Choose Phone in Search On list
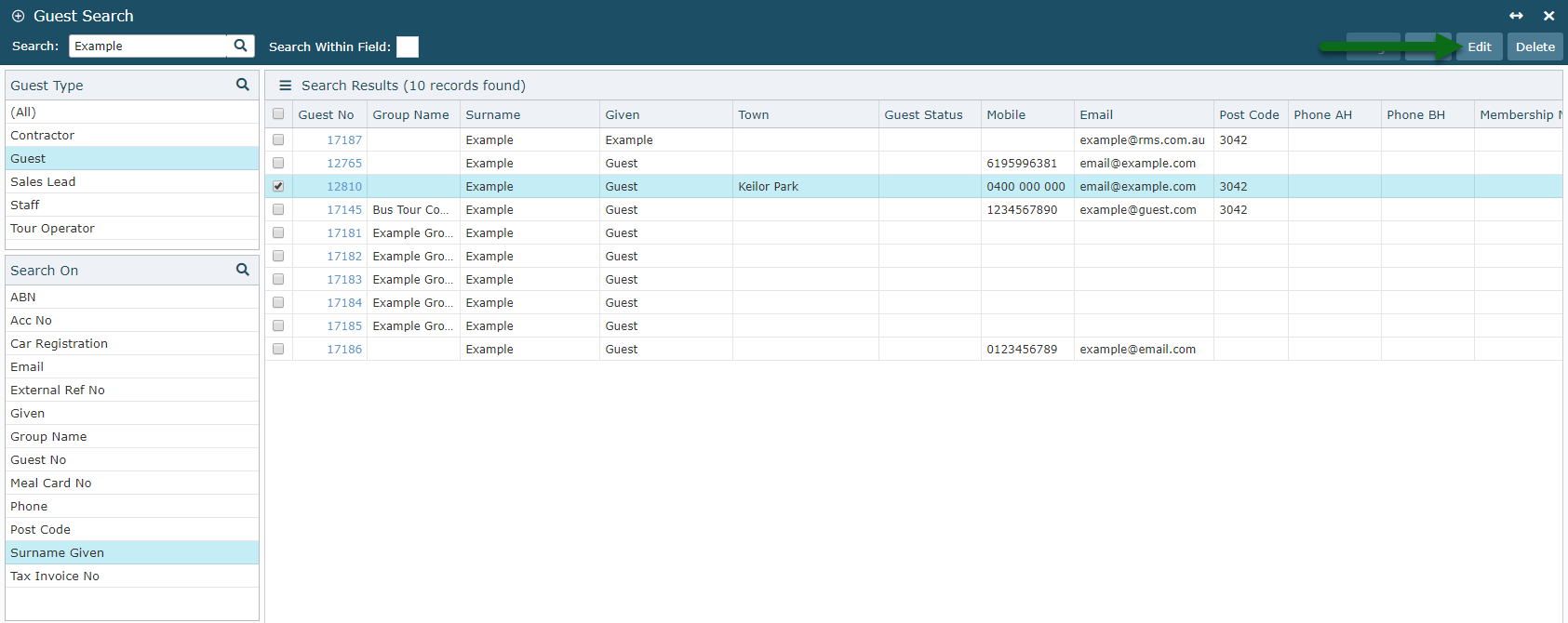Image resolution: width=1568 pixels, height=623 pixels. 132,506
